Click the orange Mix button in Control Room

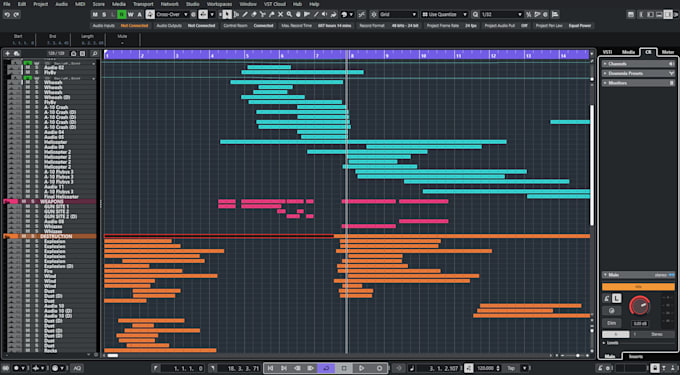pyautogui.click(x=638, y=287)
